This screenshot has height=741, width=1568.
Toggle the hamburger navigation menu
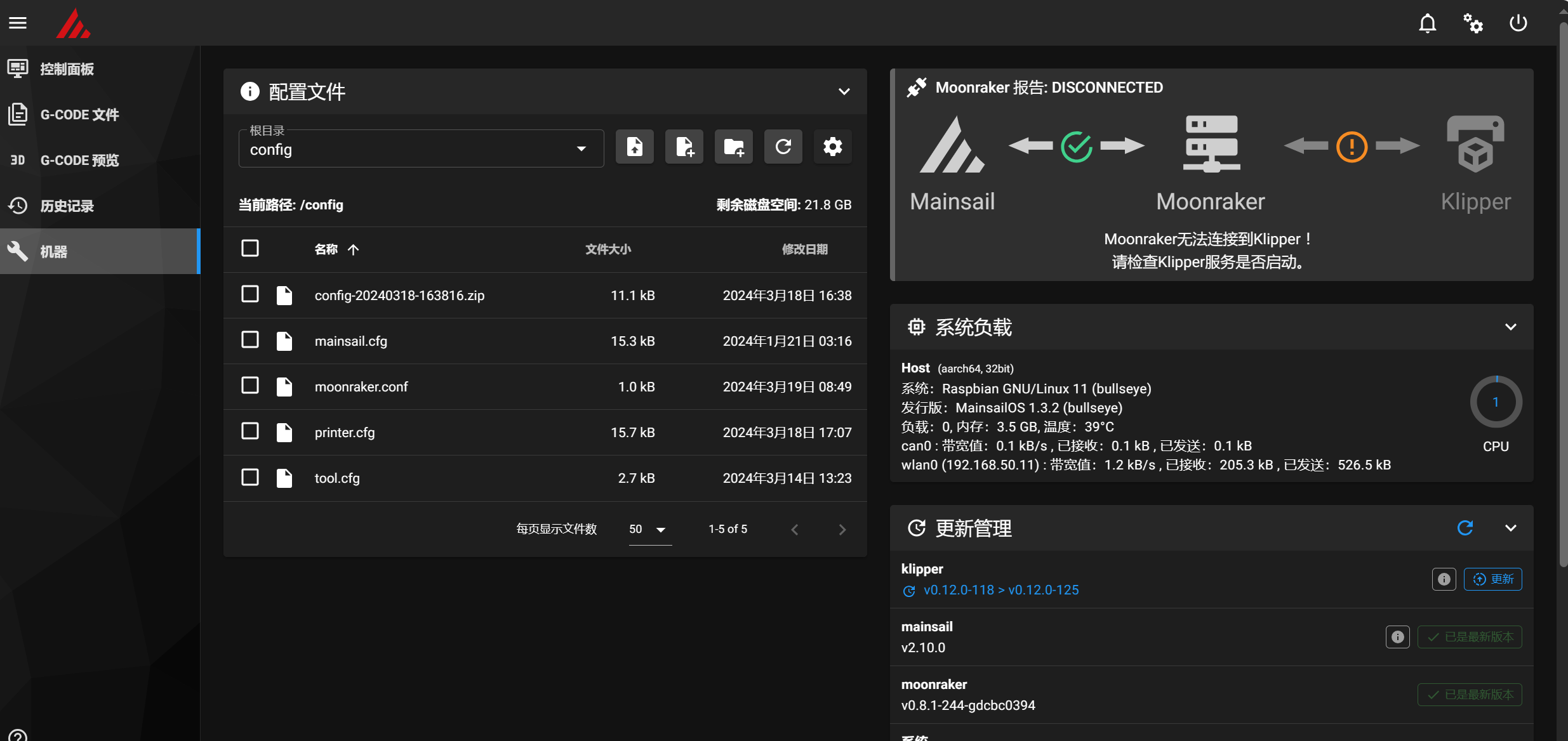coord(18,23)
